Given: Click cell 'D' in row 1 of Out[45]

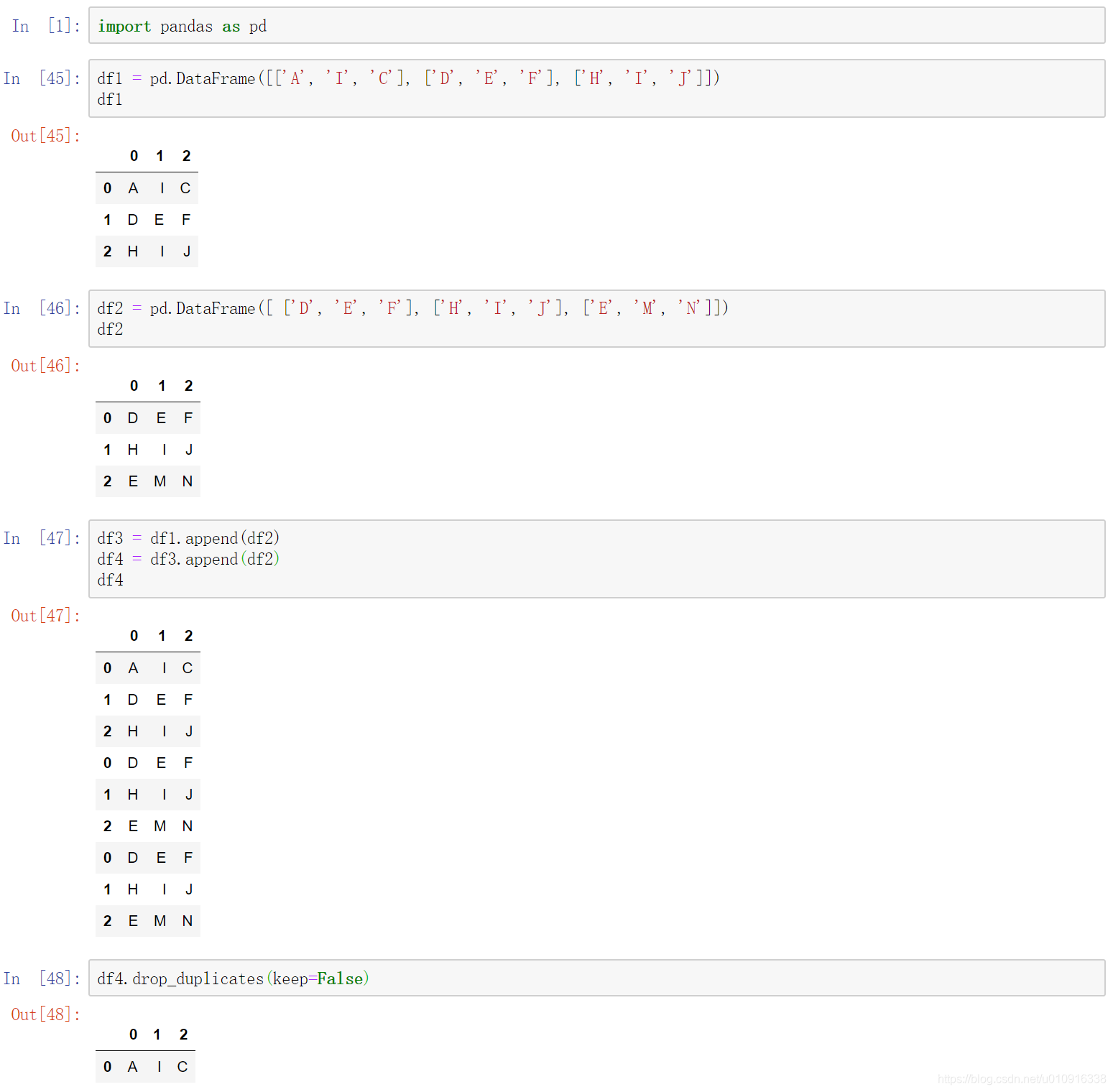Looking at the screenshot, I should [x=133, y=220].
